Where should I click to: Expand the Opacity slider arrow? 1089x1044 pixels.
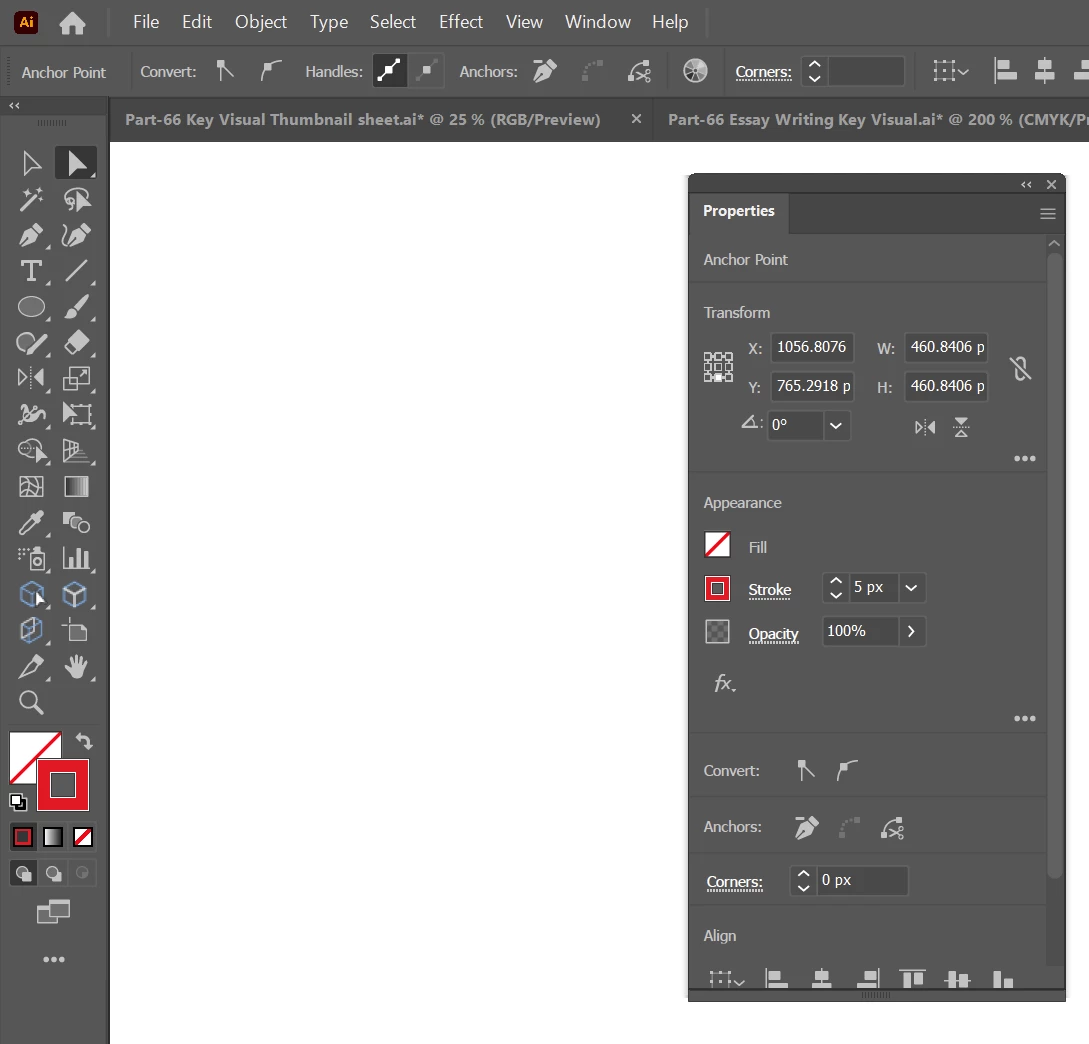pyautogui.click(x=911, y=631)
